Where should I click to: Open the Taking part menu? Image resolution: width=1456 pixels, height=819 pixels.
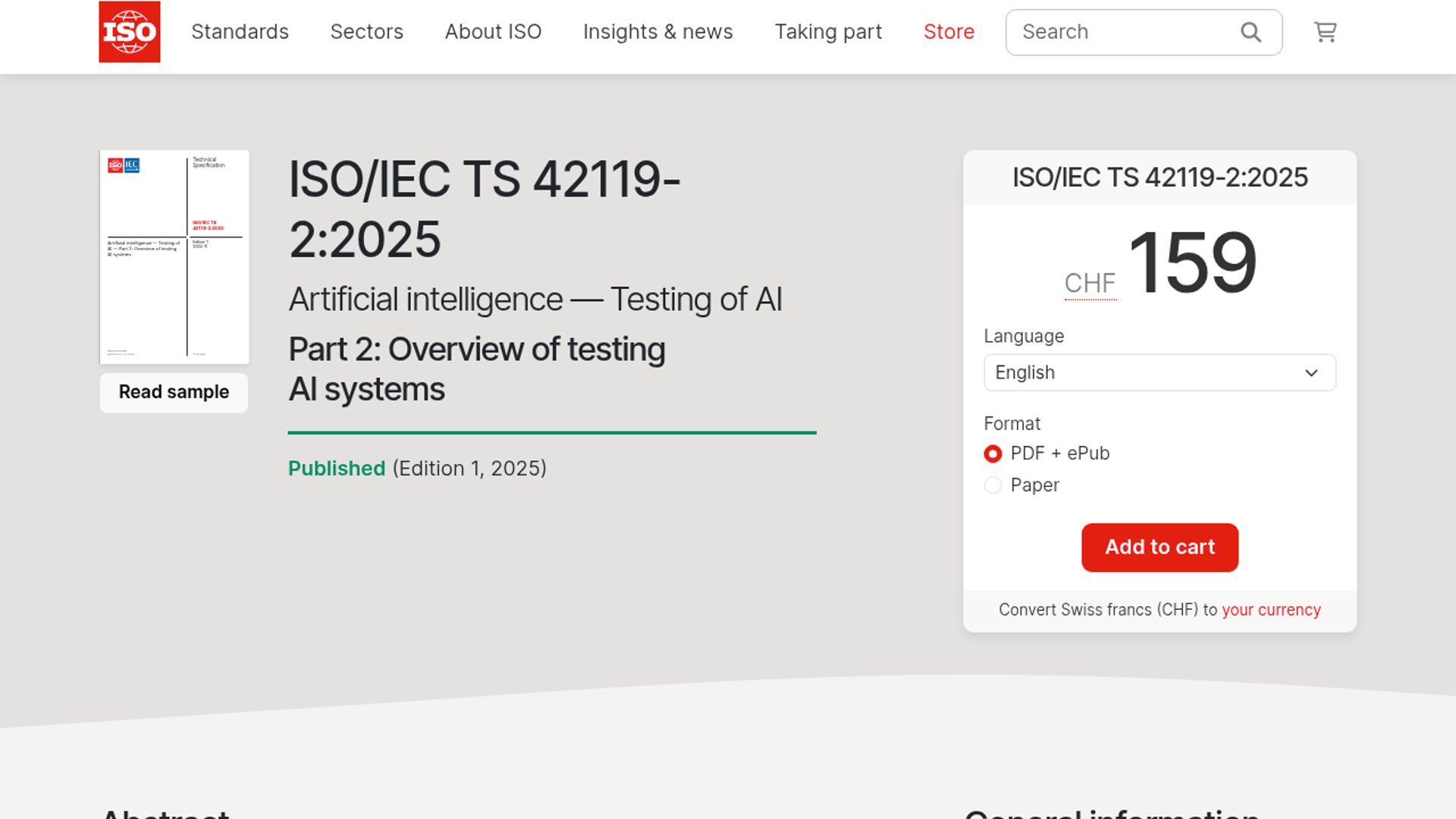(x=828, y=32)
